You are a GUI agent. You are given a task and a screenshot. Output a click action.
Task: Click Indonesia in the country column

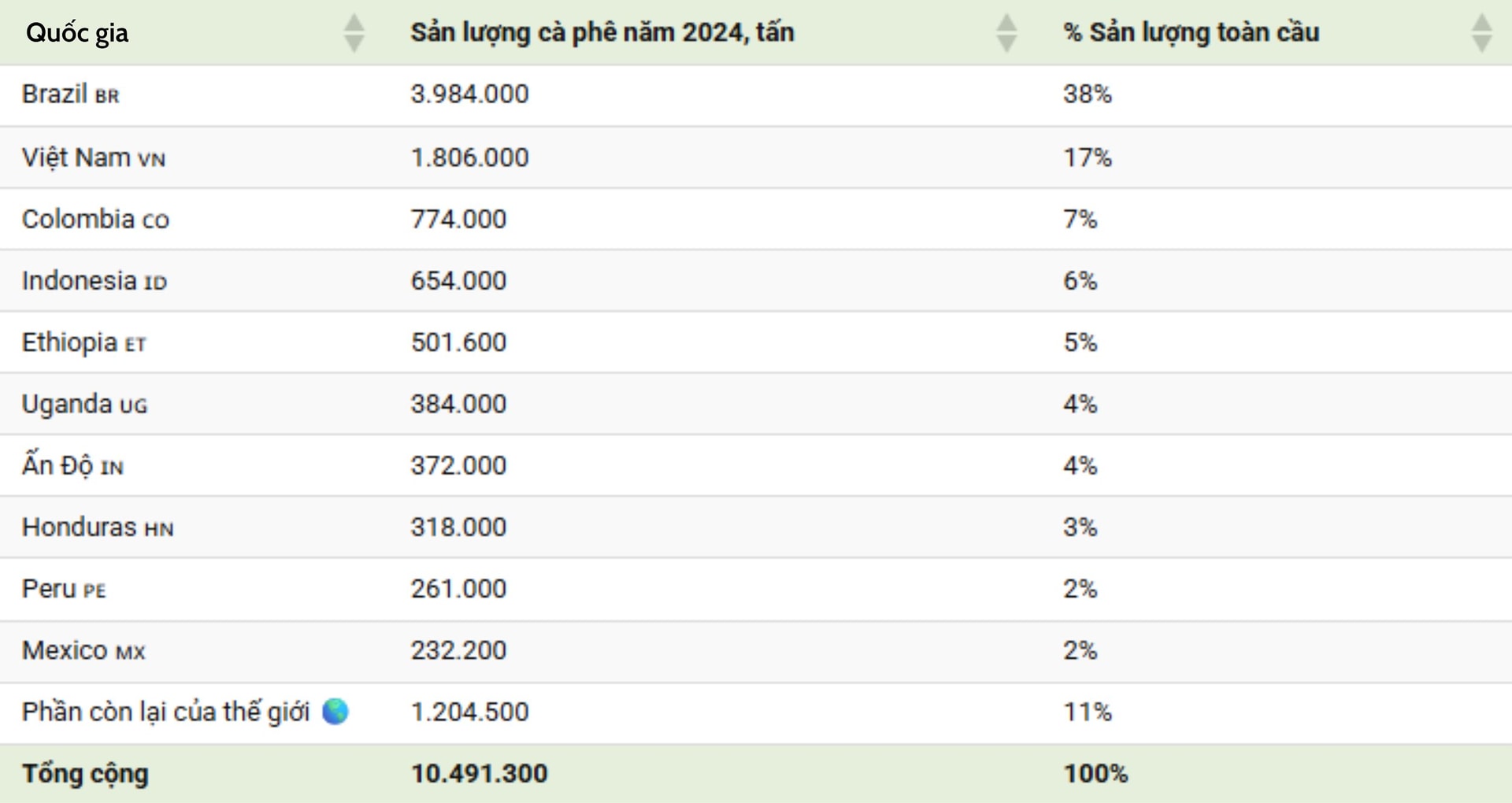(79, 281)
